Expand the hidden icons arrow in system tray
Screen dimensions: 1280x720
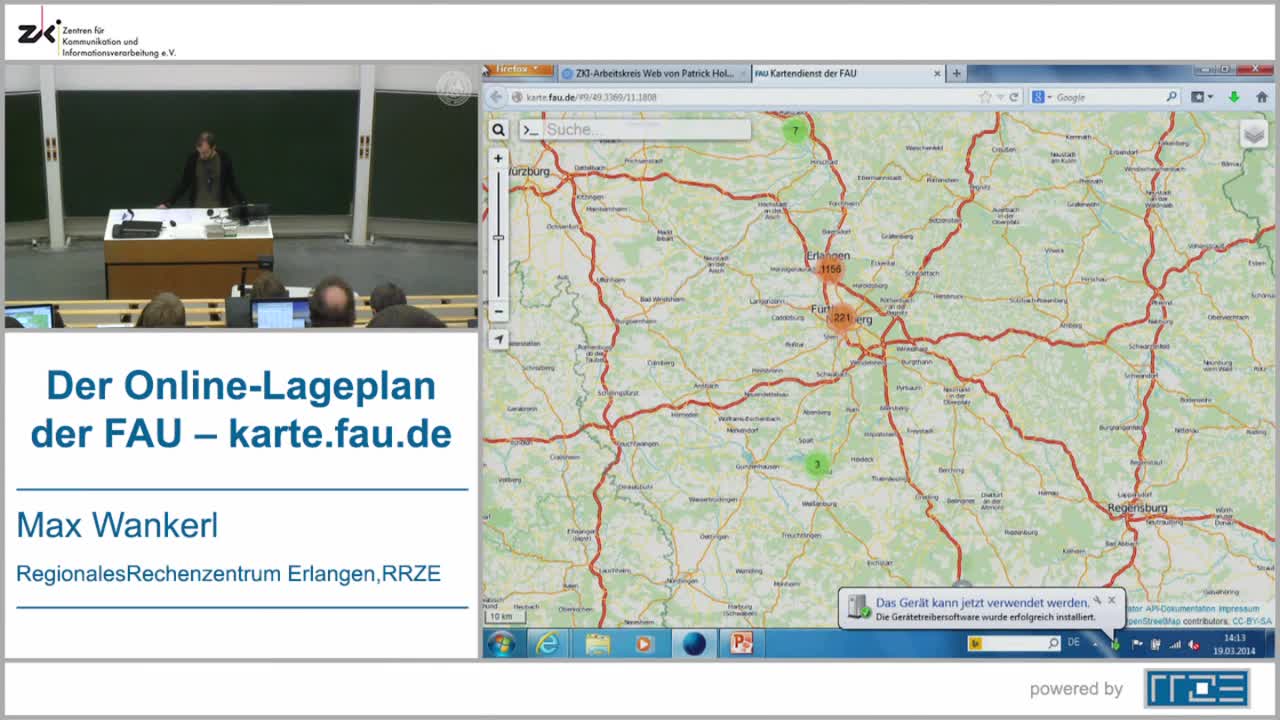[1095, 644]
